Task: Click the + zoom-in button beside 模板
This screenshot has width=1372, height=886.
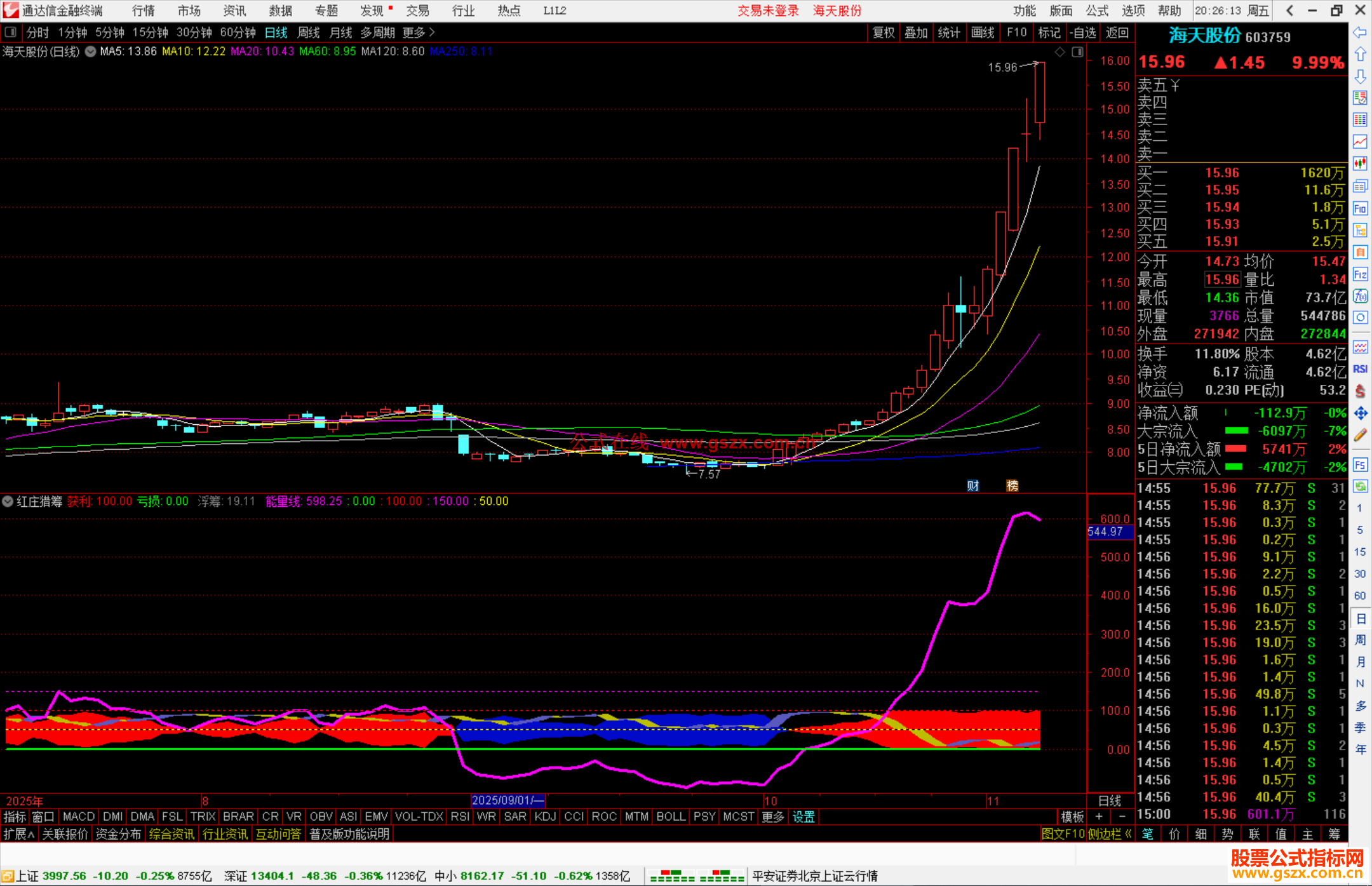Action: tap(1099, 817)
